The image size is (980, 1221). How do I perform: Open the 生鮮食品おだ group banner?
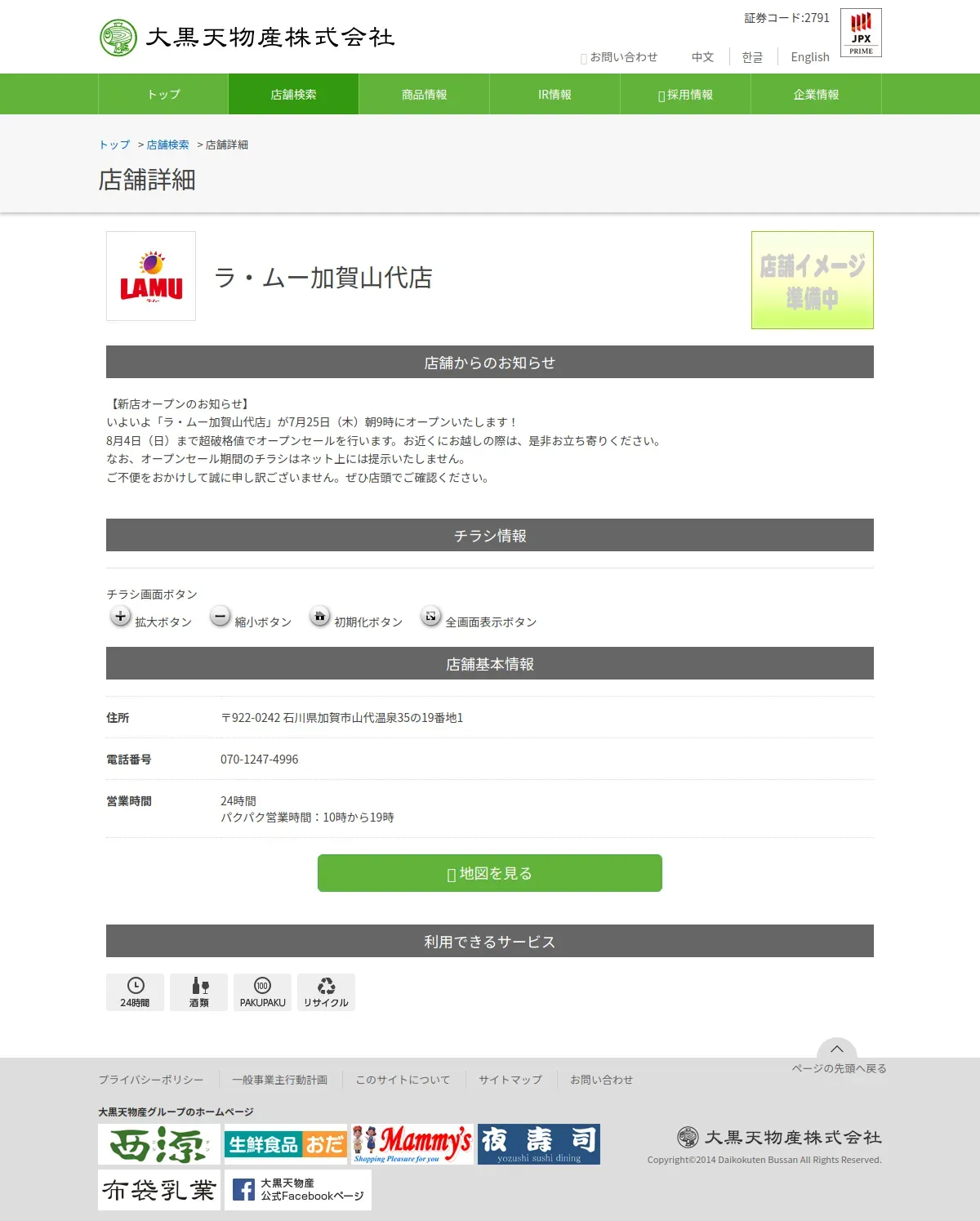pos(286,1144)
